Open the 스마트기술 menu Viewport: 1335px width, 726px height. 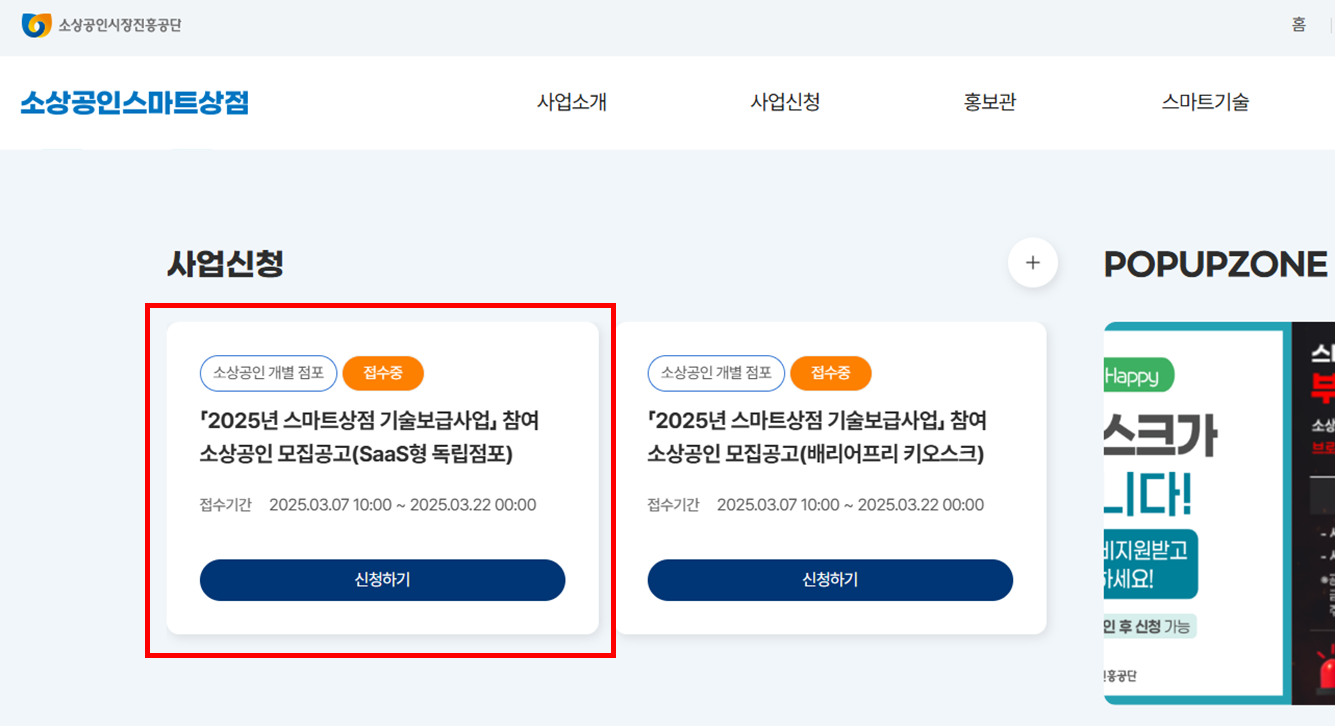1205,102
